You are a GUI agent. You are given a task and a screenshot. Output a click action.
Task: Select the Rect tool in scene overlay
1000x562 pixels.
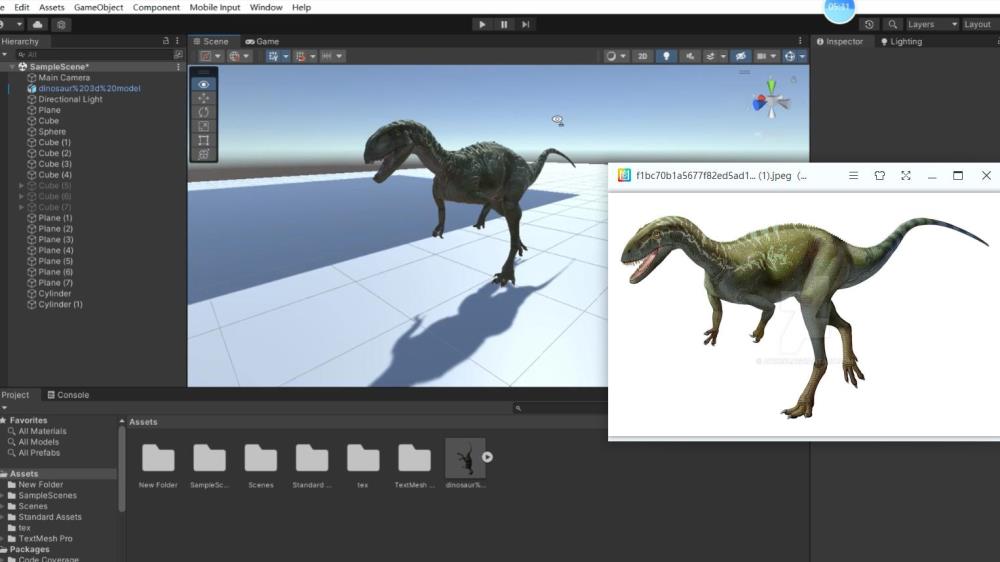[204, 141]
